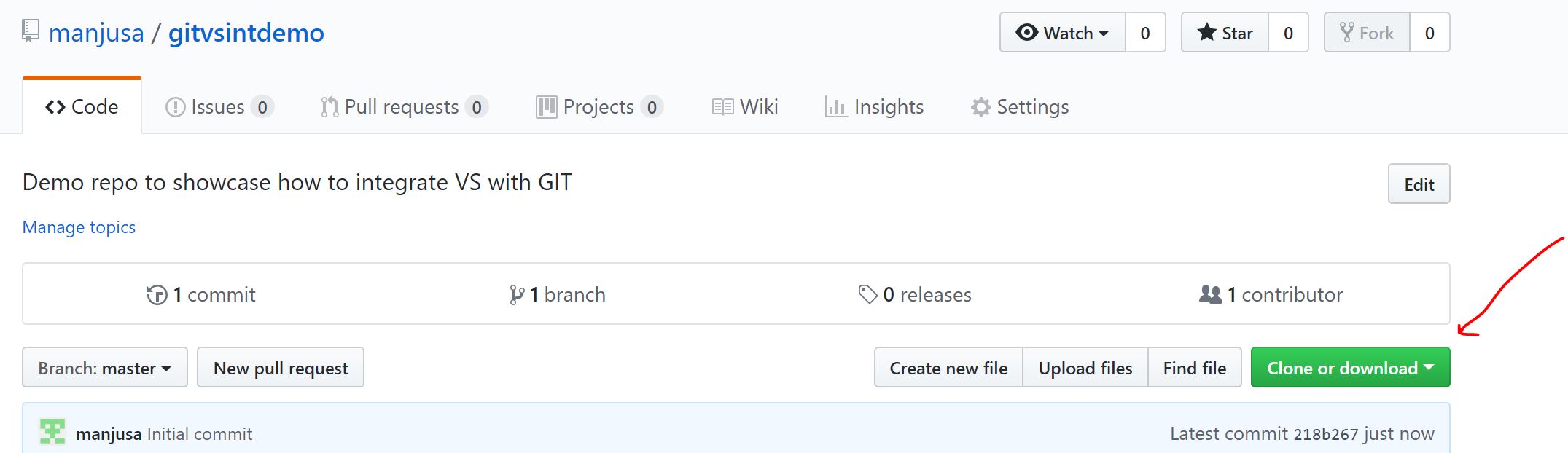Click the branch icon next to 1 branch
This screenshot has height=453, width=1568.
coord(516,295)
